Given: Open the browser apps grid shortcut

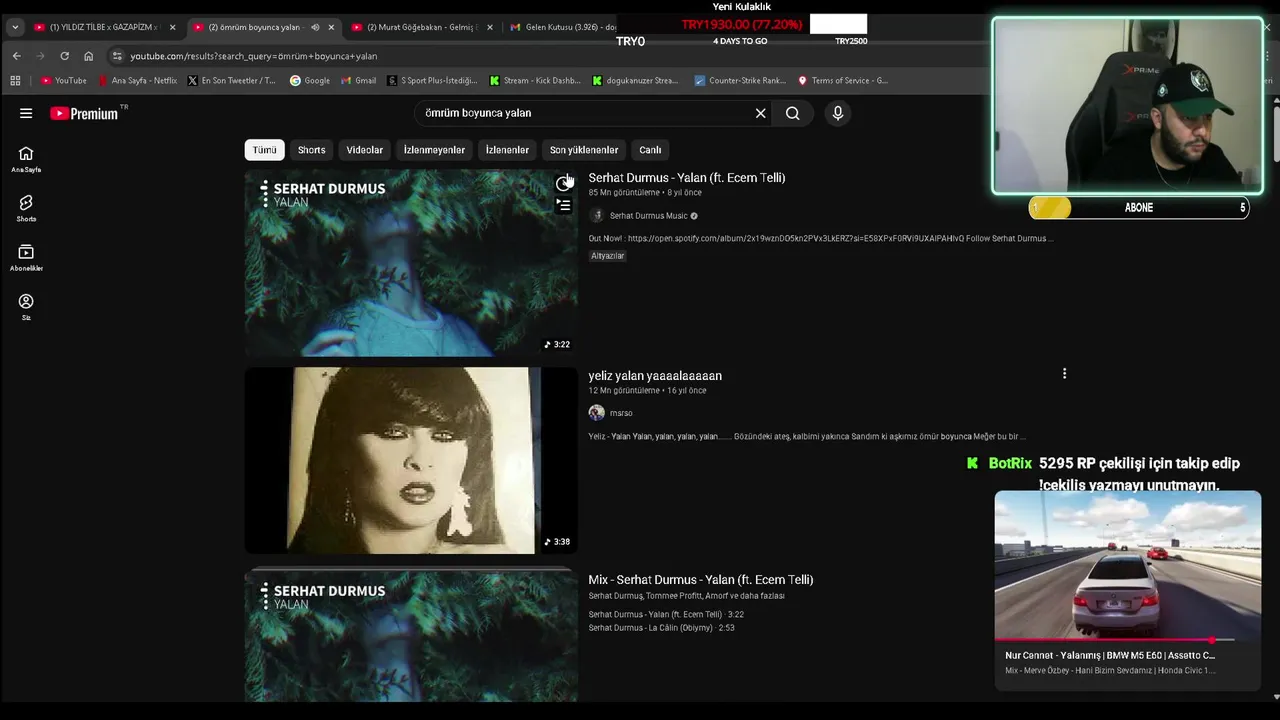Looking at the screenshot, I should pos(15,80).
